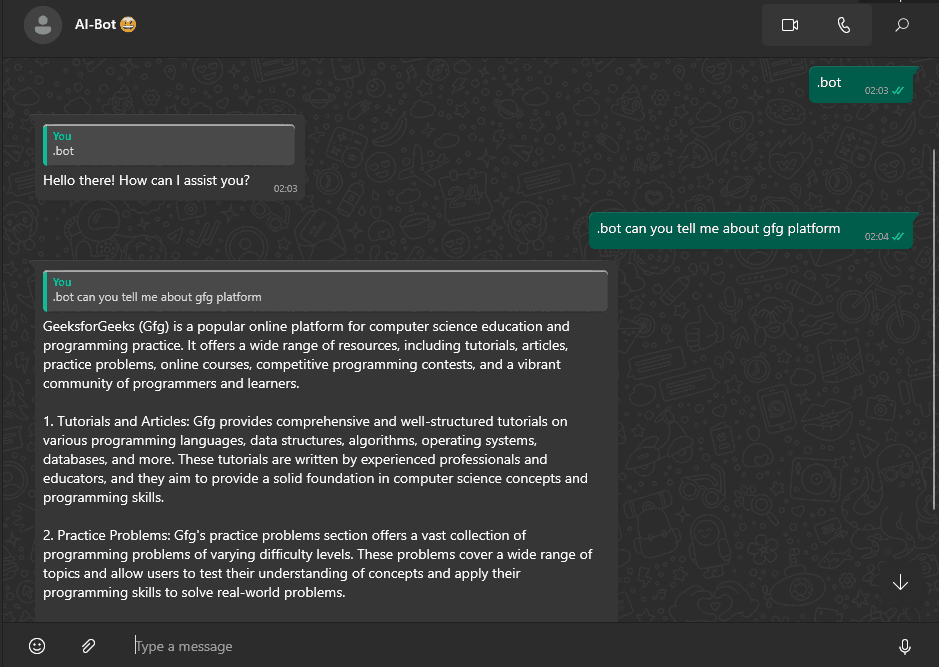Open the emoji picker

37,646
